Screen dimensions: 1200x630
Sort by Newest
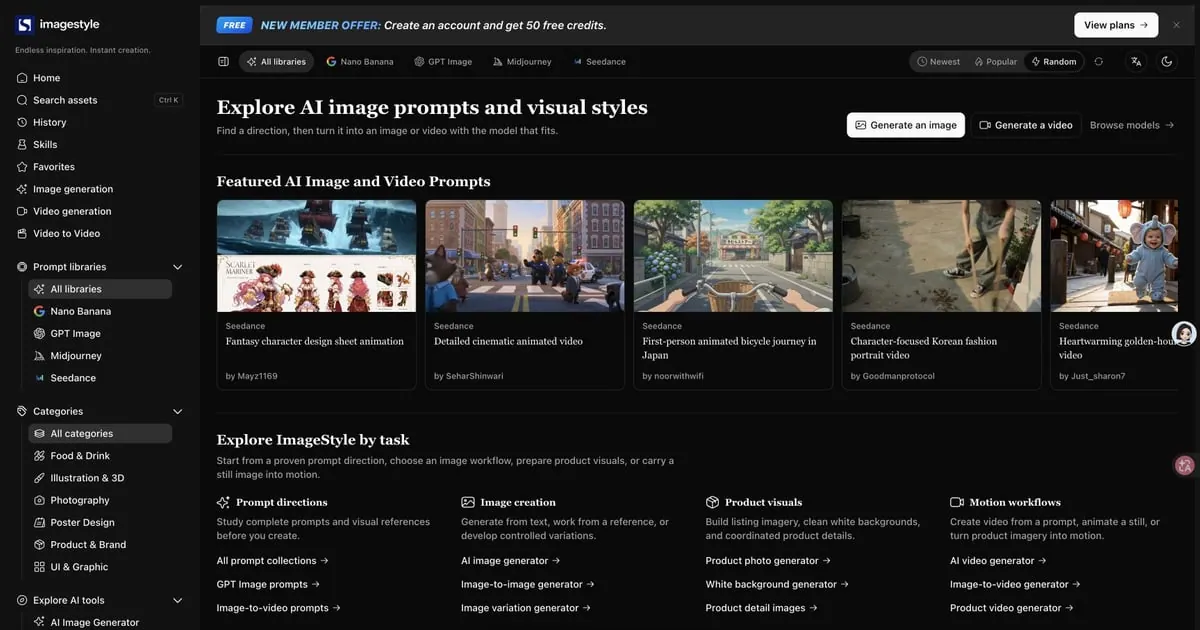939,61
